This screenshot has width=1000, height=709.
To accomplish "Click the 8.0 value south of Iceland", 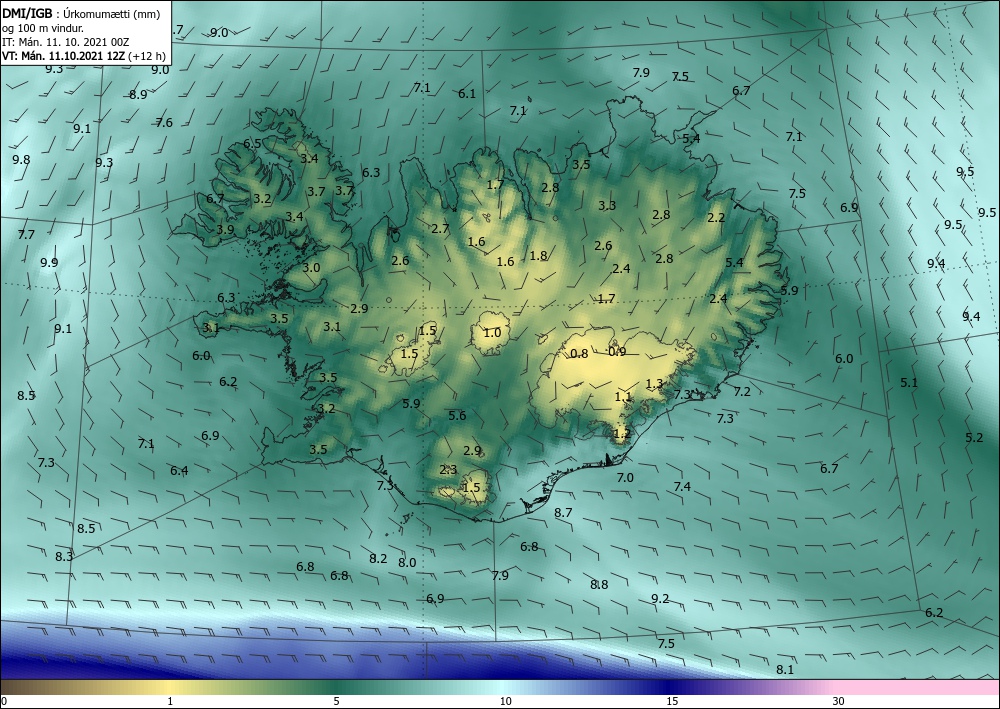I will (407, 562).
